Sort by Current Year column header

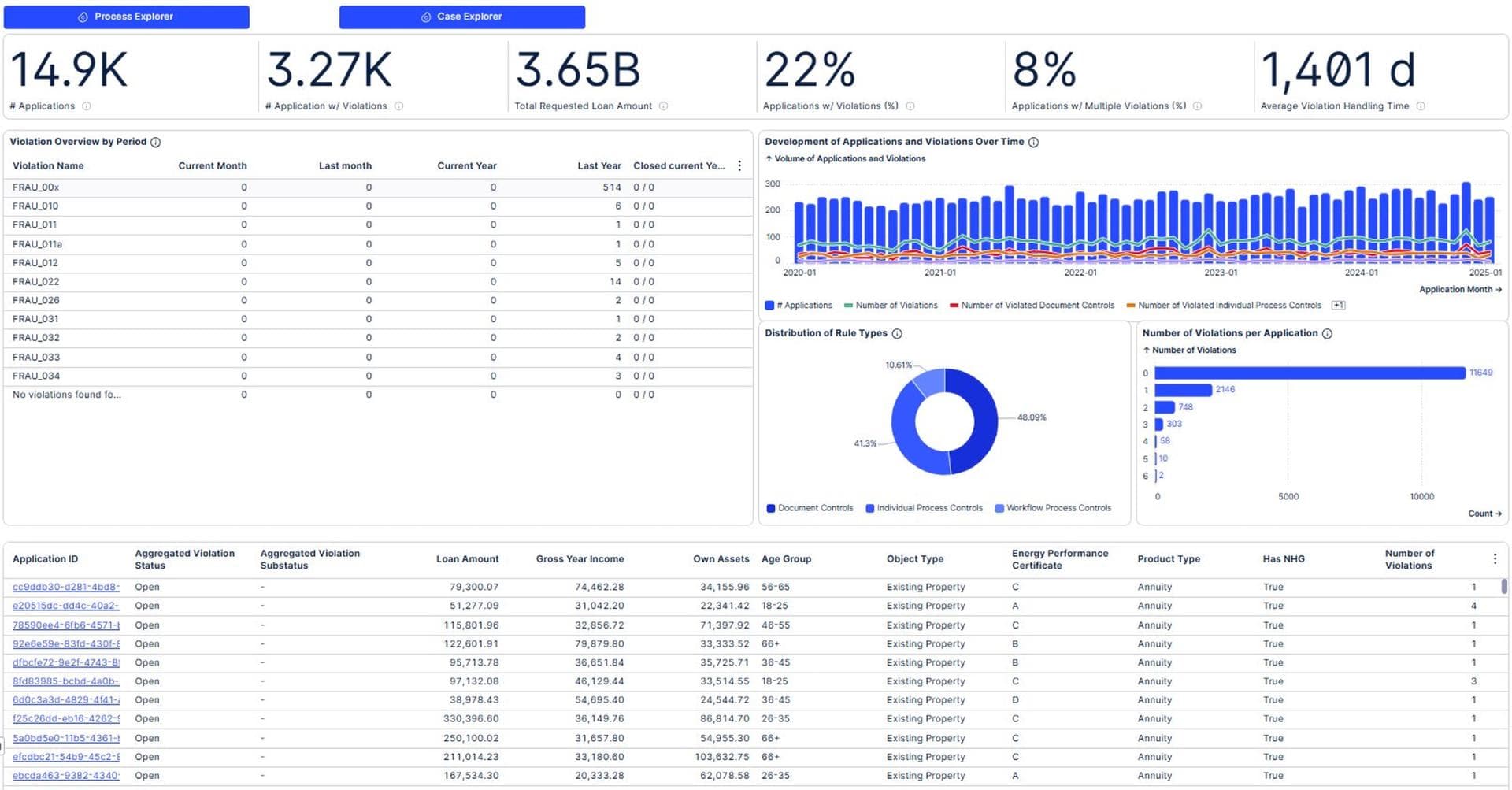coord(467,166)
